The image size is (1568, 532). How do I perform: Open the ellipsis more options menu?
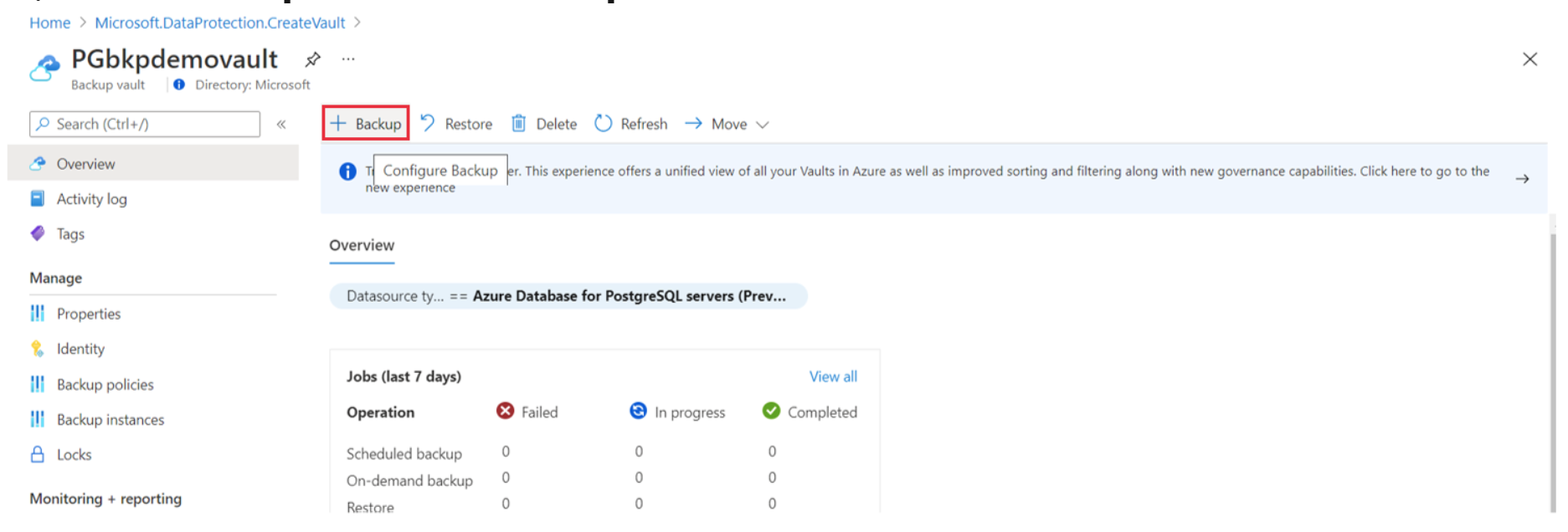[x=348, y=59]
